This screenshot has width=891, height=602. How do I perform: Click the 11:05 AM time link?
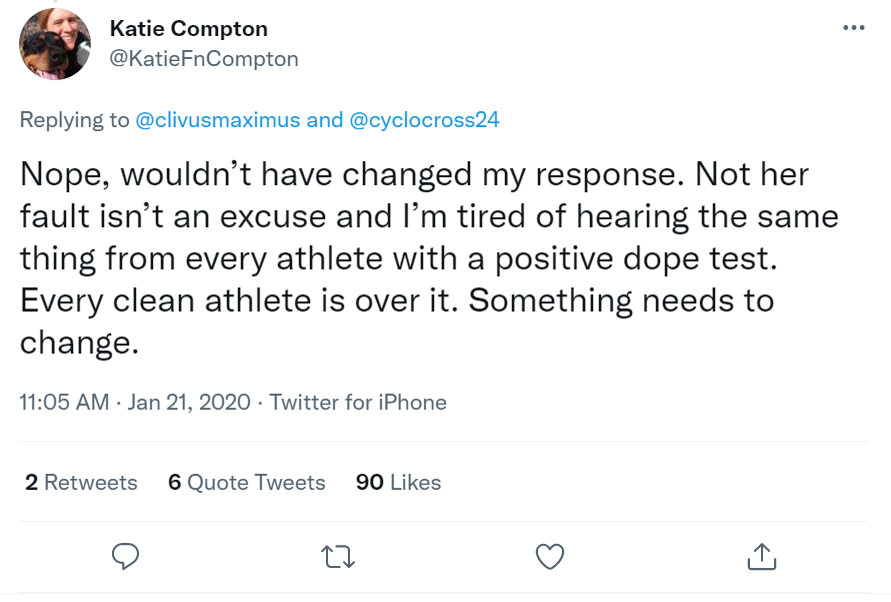pos(64,402)
